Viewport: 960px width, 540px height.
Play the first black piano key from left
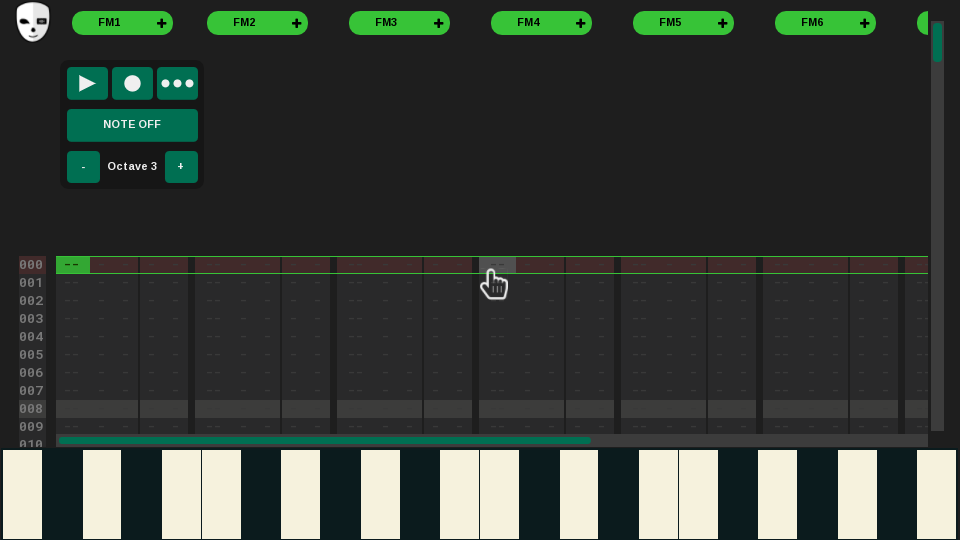tap(62, 495)
